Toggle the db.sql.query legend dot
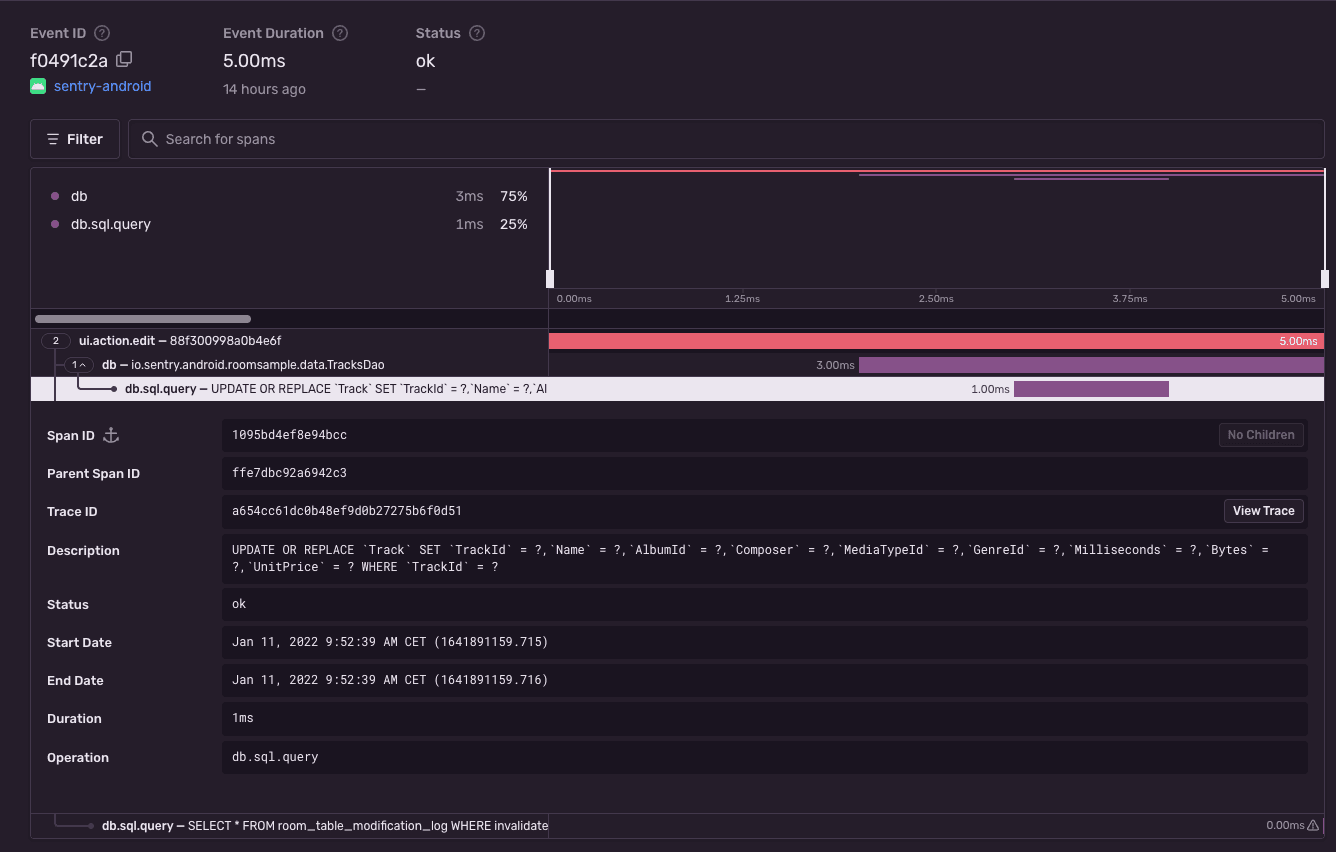The image size is (1336, 852). pos(55,224)
